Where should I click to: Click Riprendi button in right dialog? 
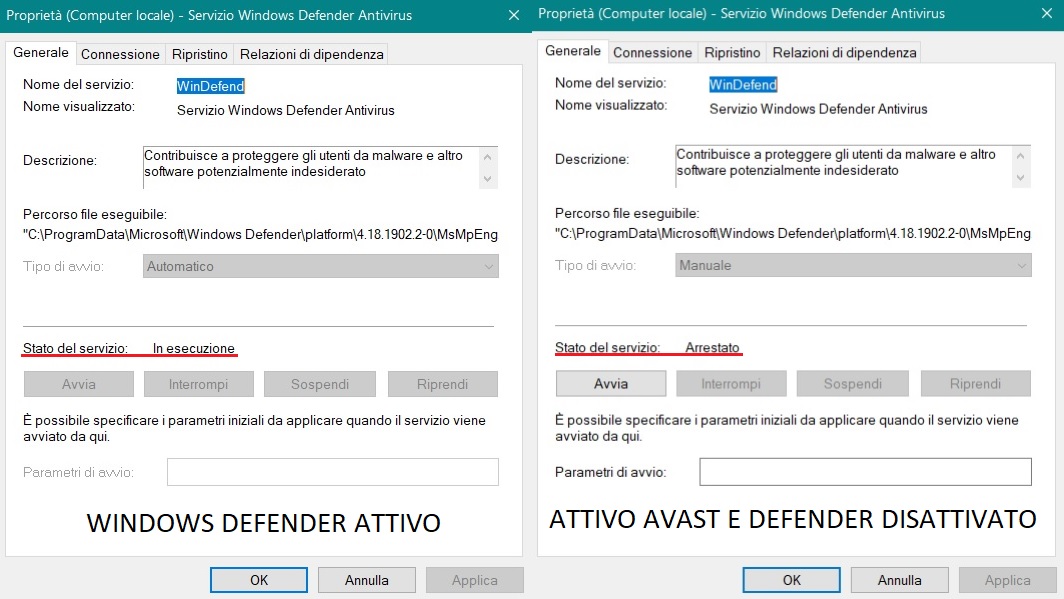(975, 383)
